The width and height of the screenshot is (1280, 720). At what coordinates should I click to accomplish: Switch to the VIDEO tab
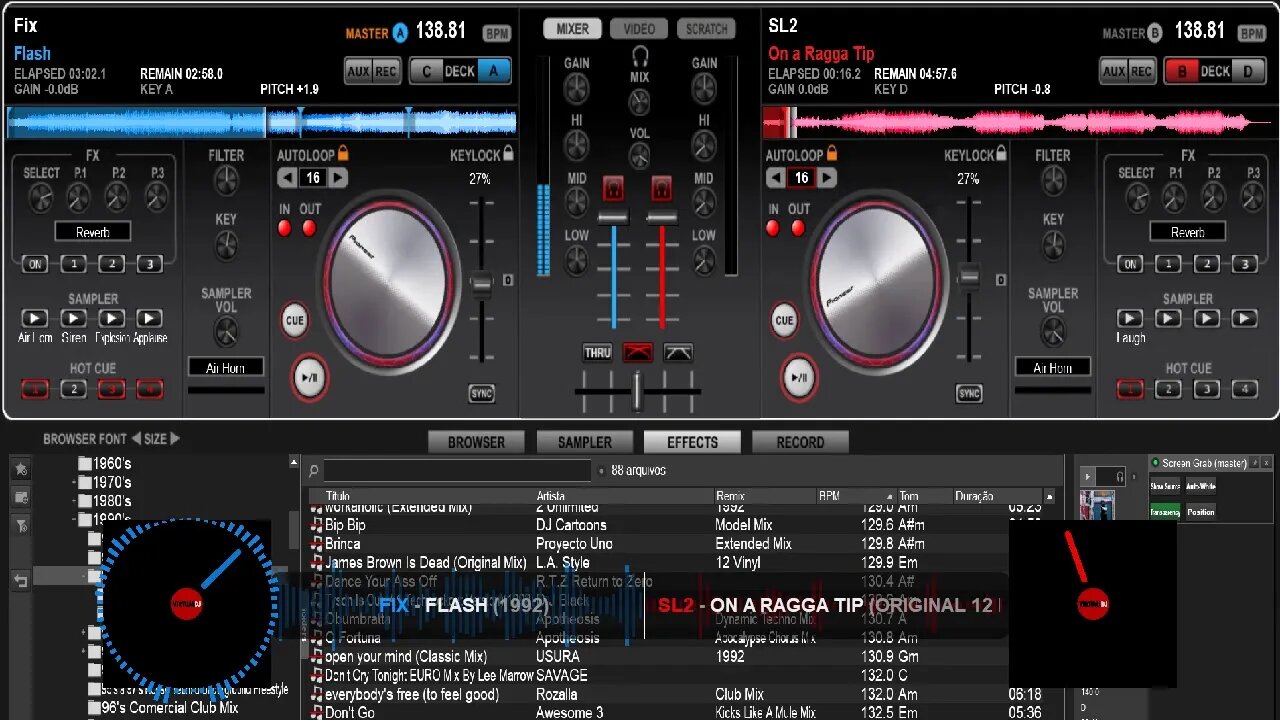(640, 29)
